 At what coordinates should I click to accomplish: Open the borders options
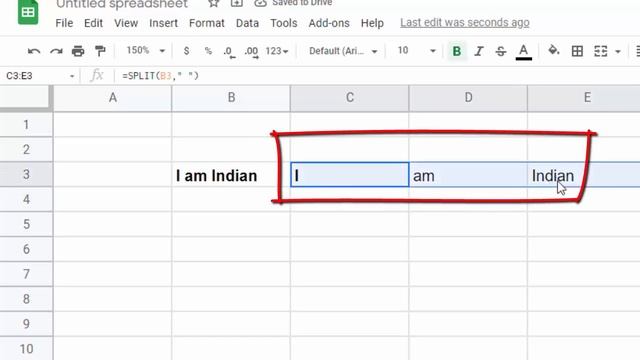(577, 51)
